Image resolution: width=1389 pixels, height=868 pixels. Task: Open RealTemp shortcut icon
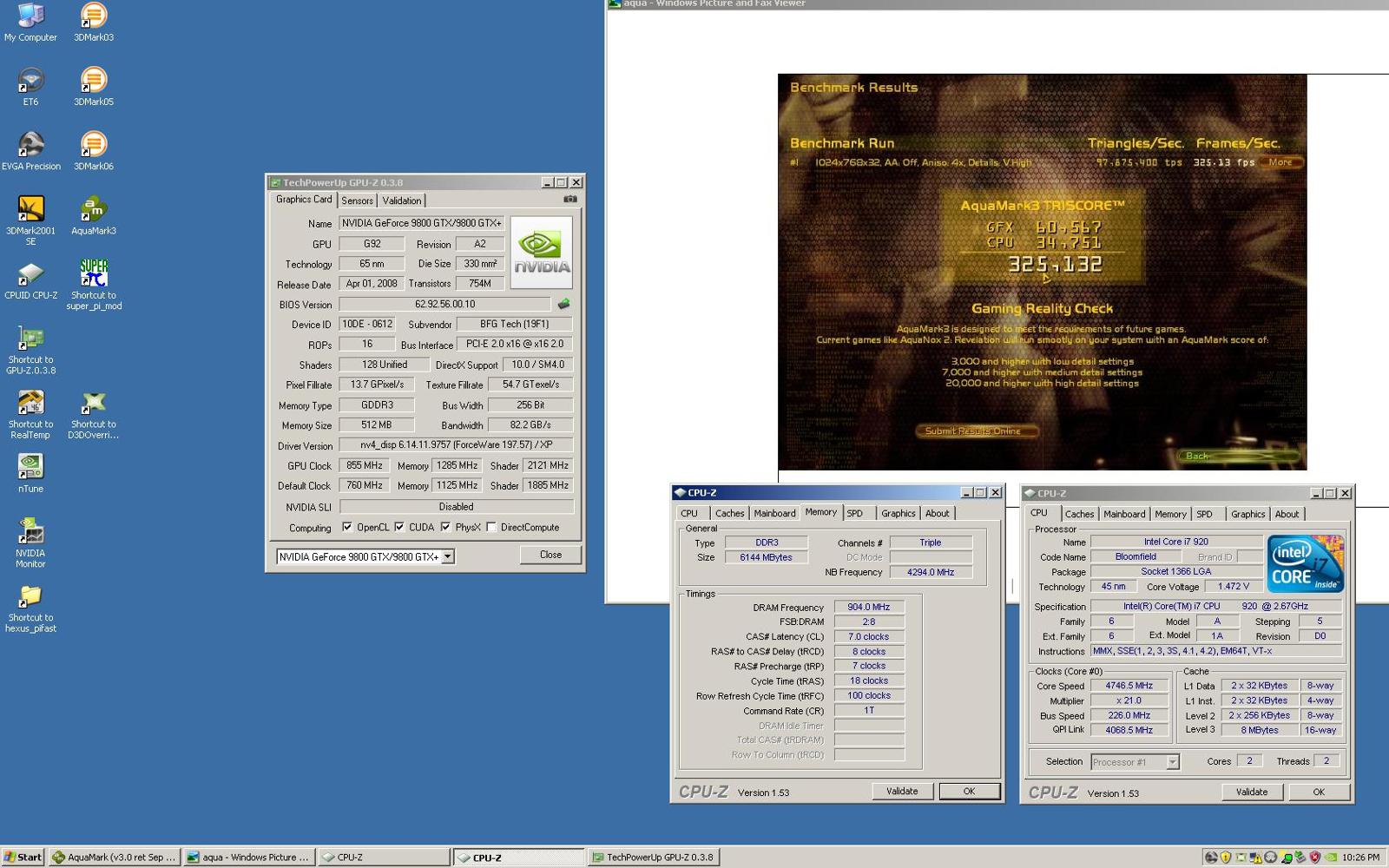[30, 413]
